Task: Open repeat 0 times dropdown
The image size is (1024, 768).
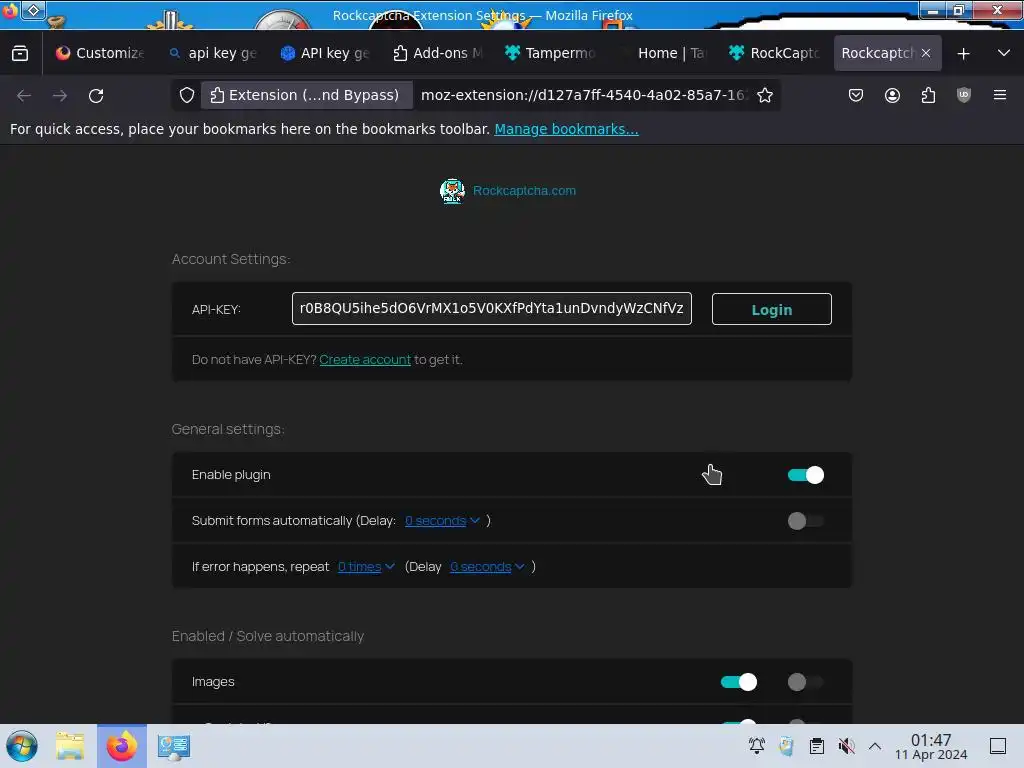Action: [366, 567]
